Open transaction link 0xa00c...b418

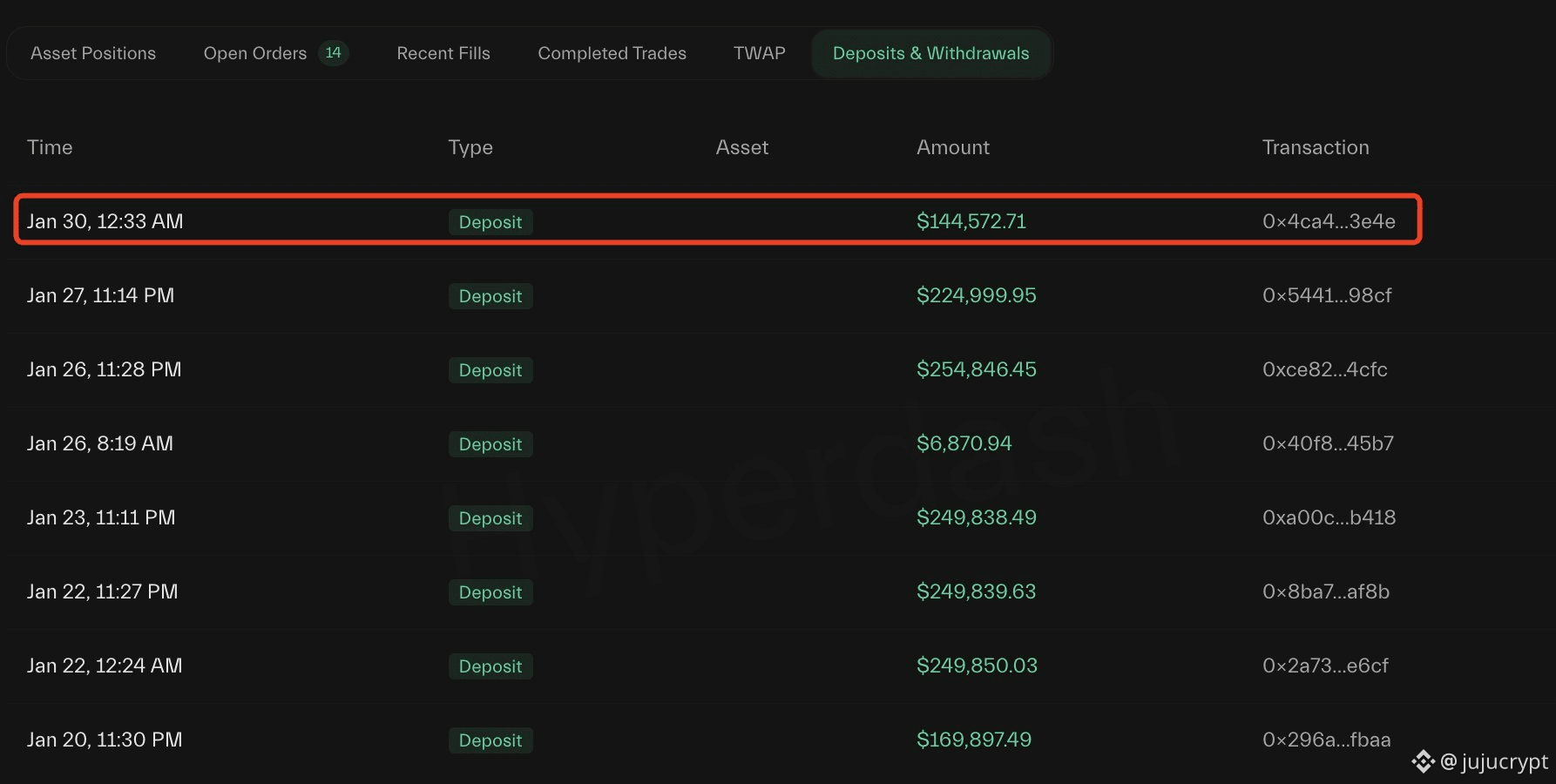pos(1329,517)
